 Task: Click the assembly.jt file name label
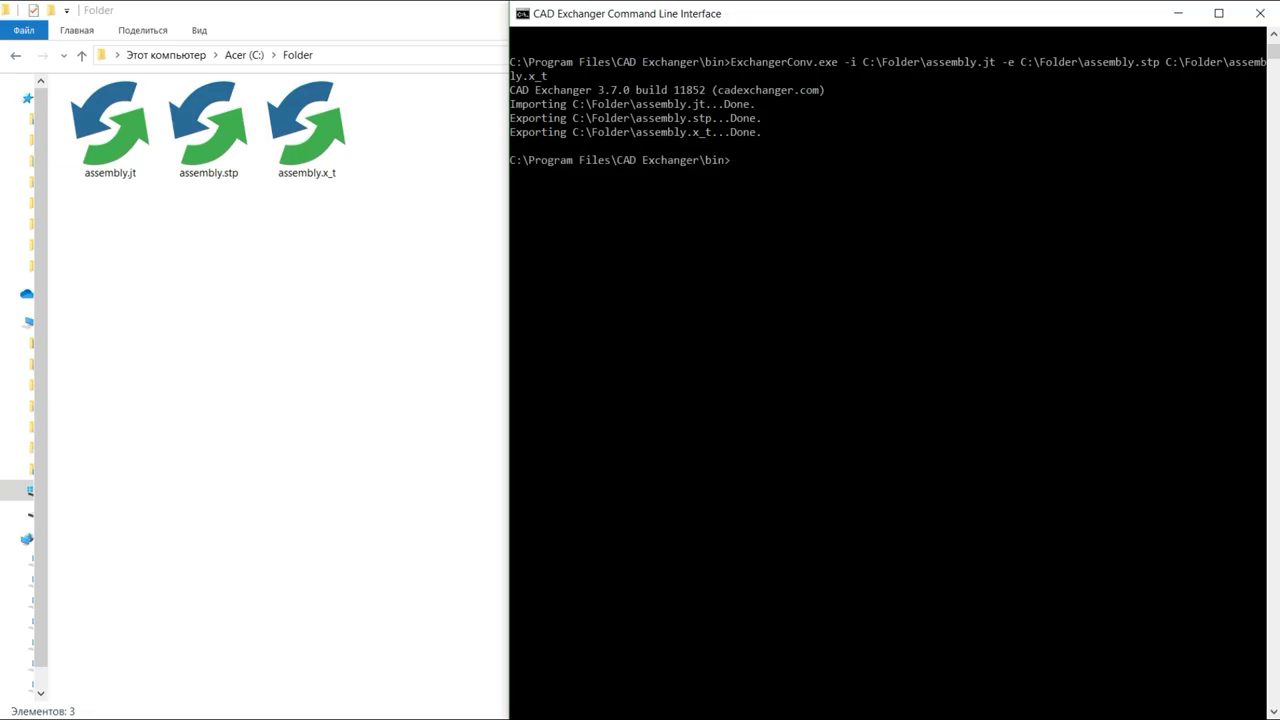pyautogui.click(x=110, y=173)
